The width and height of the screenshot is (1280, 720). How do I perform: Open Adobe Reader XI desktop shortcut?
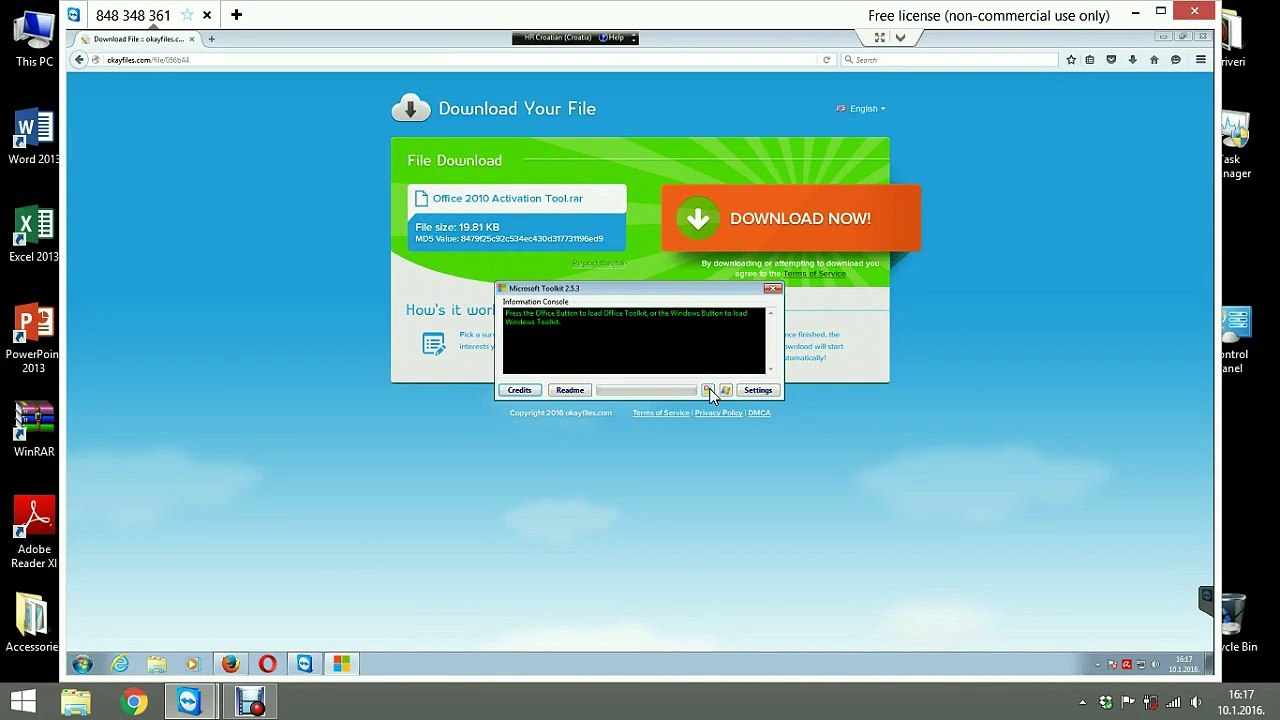[34, 533]
